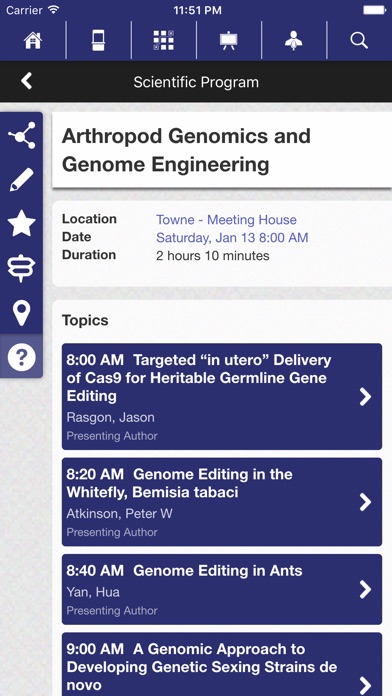Tap the signpost directions icon
The height and width of the screenshot is (696, 392).
21,268
